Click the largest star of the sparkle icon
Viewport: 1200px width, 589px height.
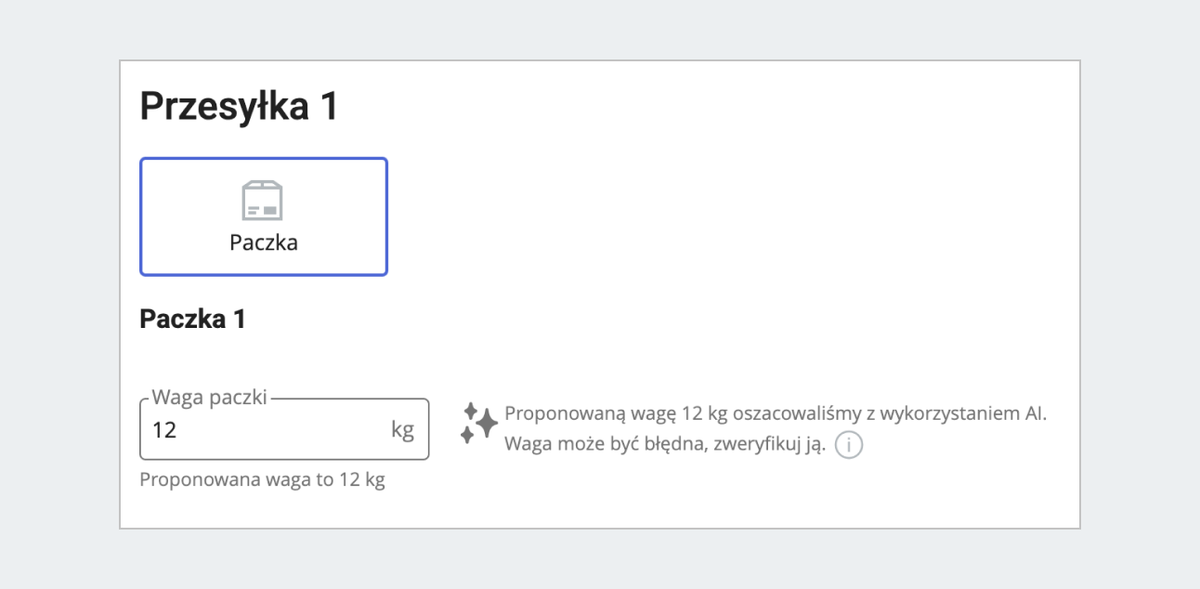[485, 424]
